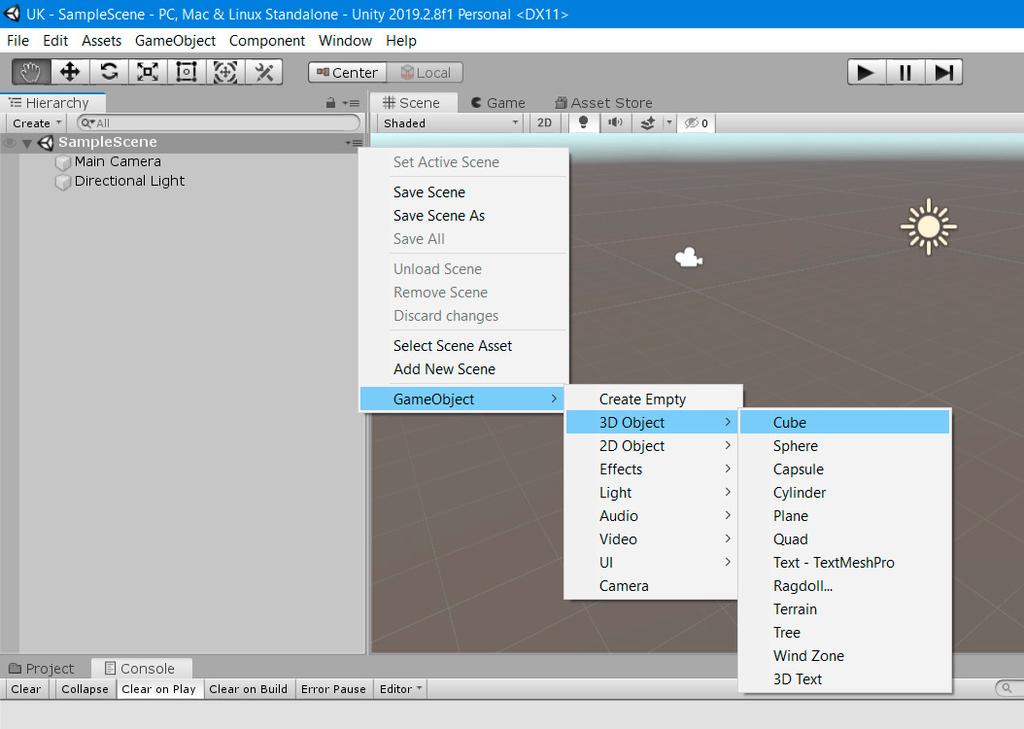Click the sun light gizmo in scene

pyautogui.click(x=928, y=227)
